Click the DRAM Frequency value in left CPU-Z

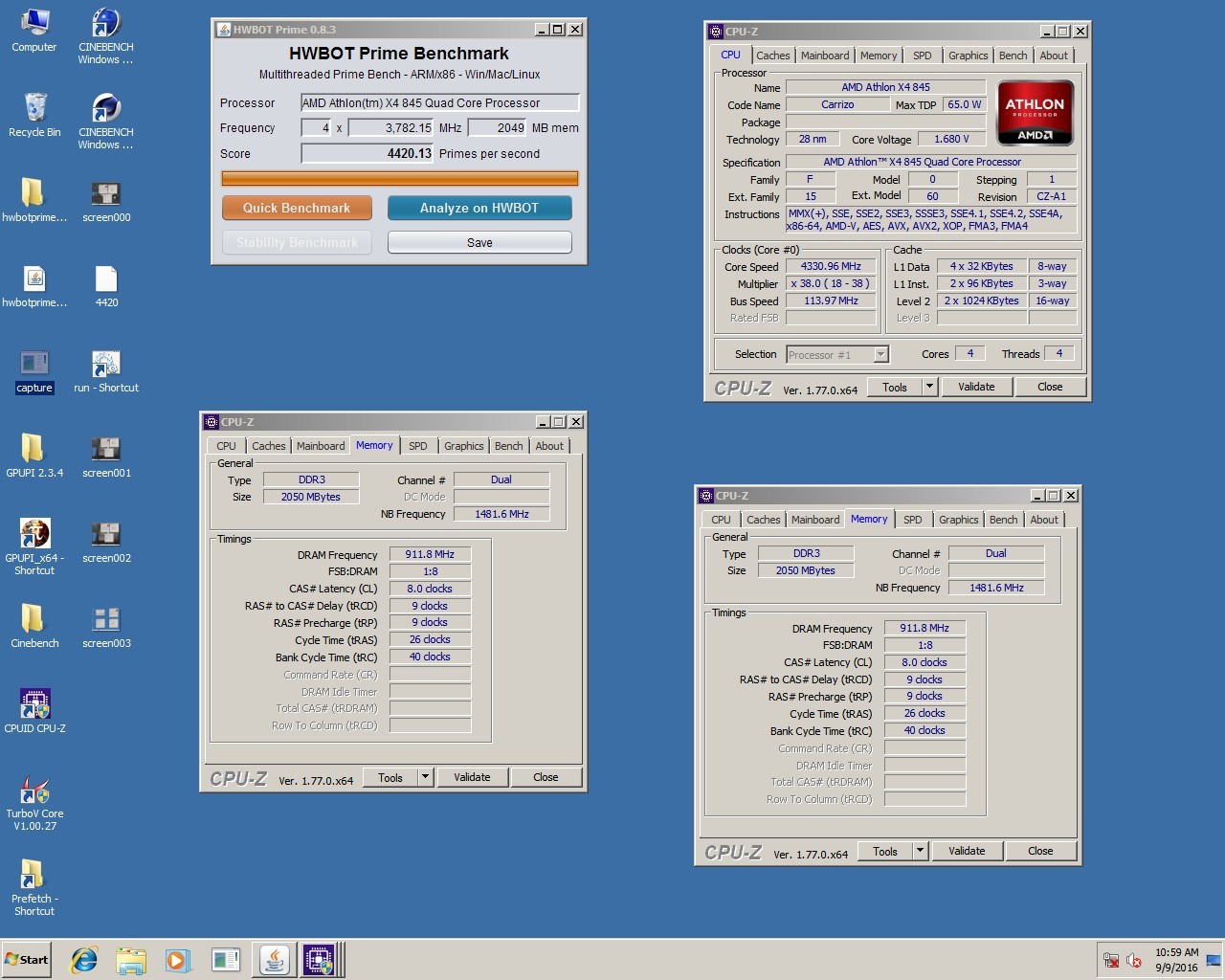430,554
